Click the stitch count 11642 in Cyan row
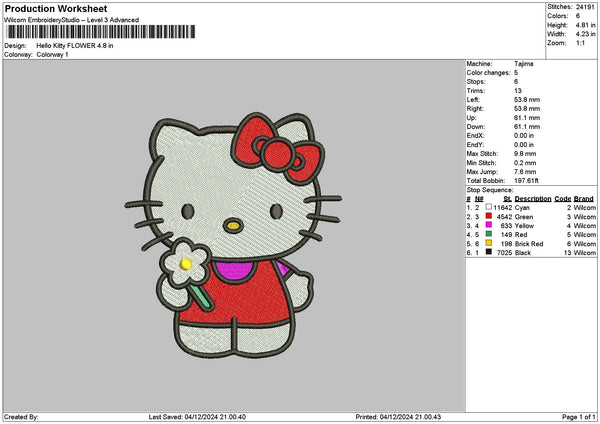Image resolution: width=600 pixels, height=424 pixels. (502, 208)
